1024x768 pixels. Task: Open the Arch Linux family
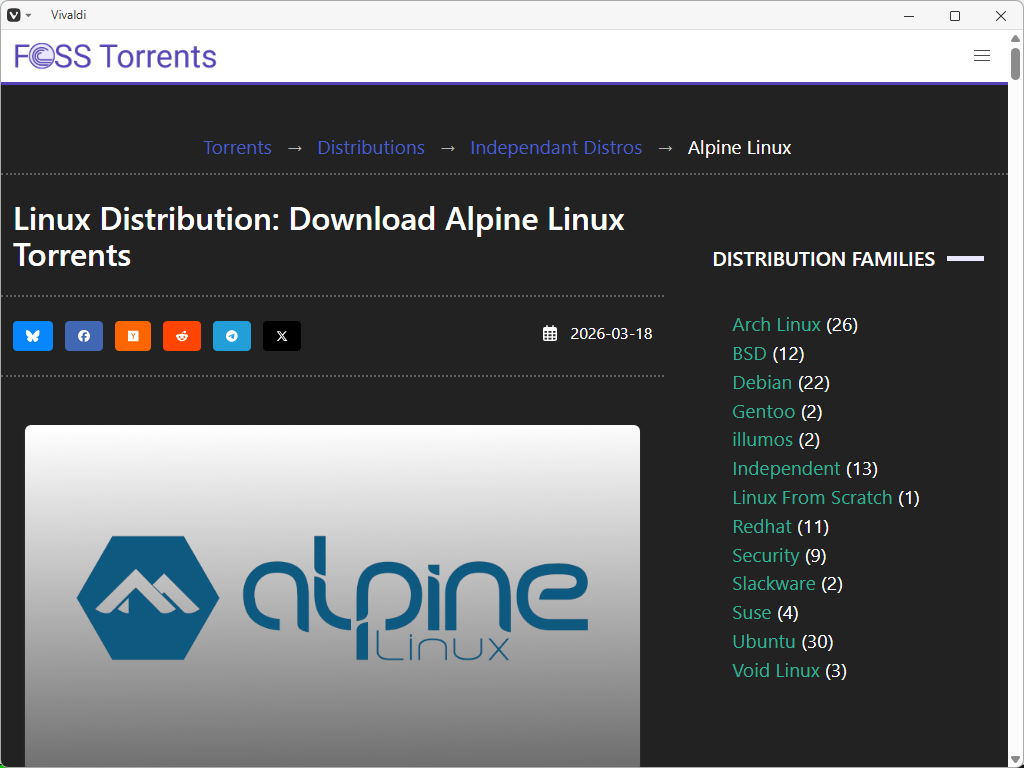[x=776, y=325]
